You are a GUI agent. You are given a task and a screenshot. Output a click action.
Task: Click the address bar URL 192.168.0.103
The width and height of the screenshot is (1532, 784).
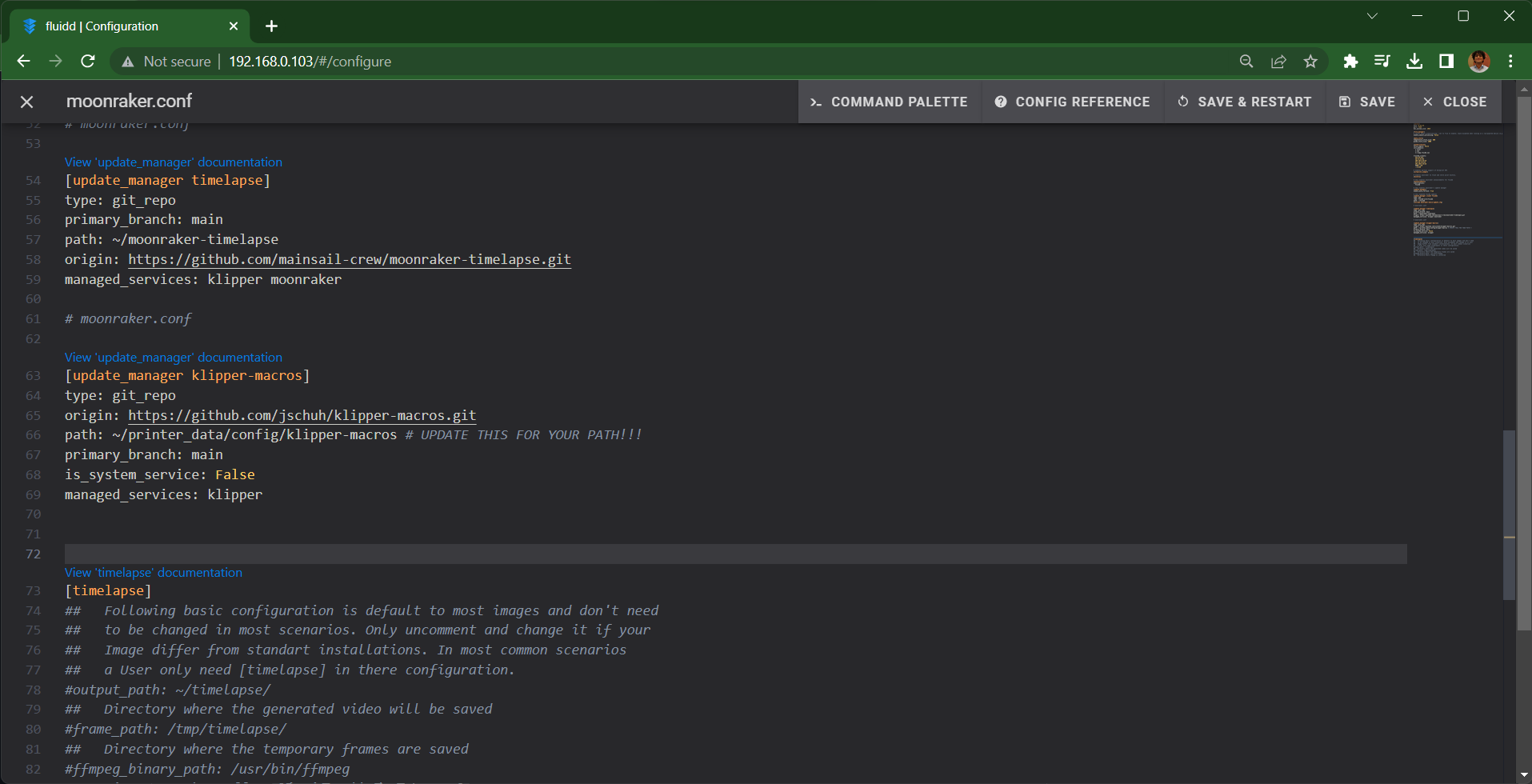(310, 62)
